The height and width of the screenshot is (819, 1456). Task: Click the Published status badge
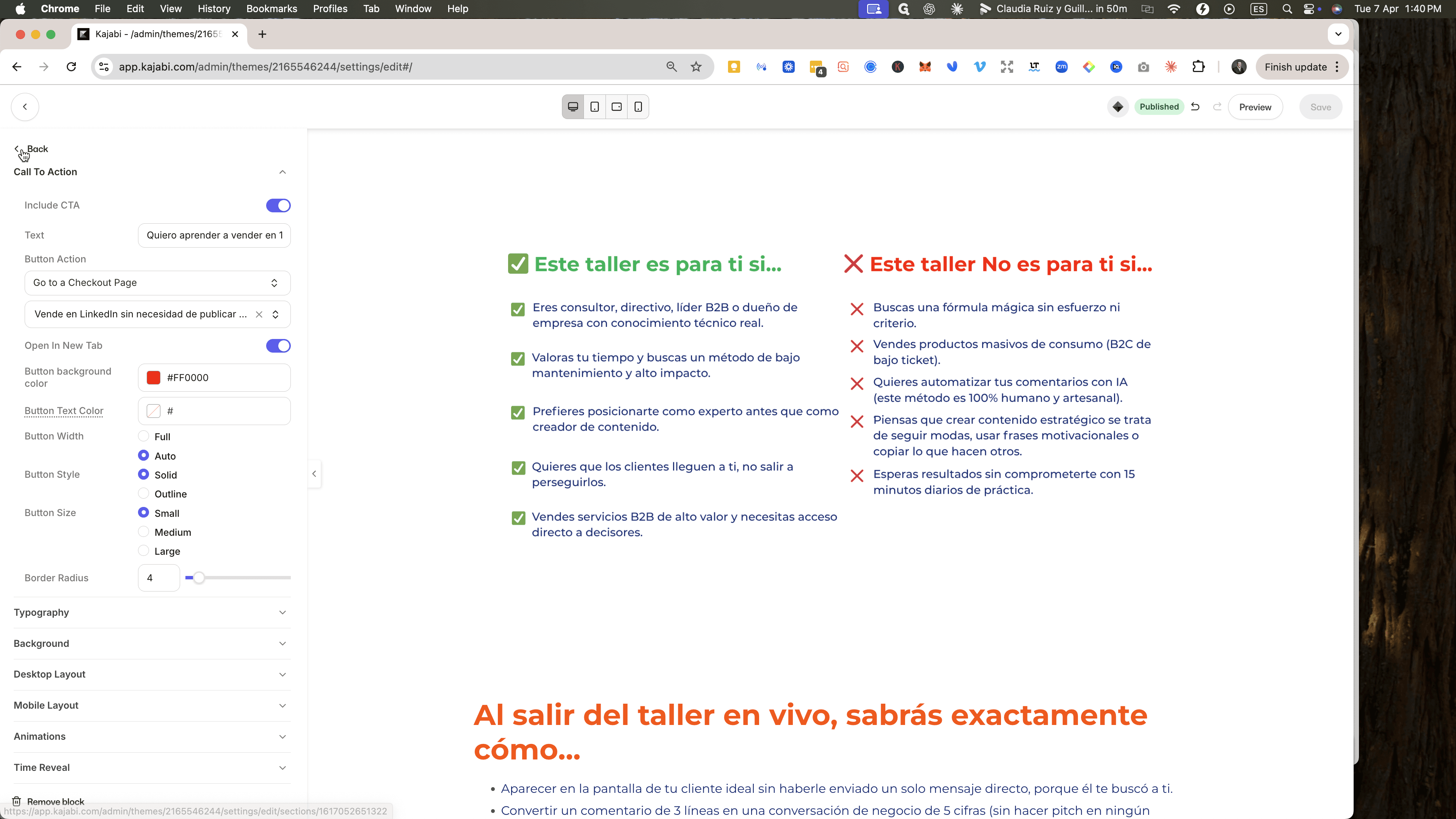pyautogui.click(x=1159, y=107)
